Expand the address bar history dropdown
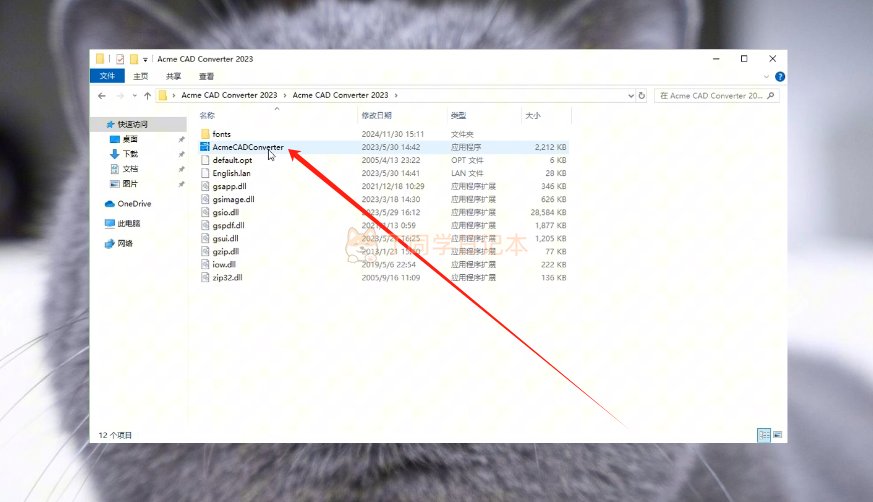This screenshot has width=873, height=502. point(630,95)
